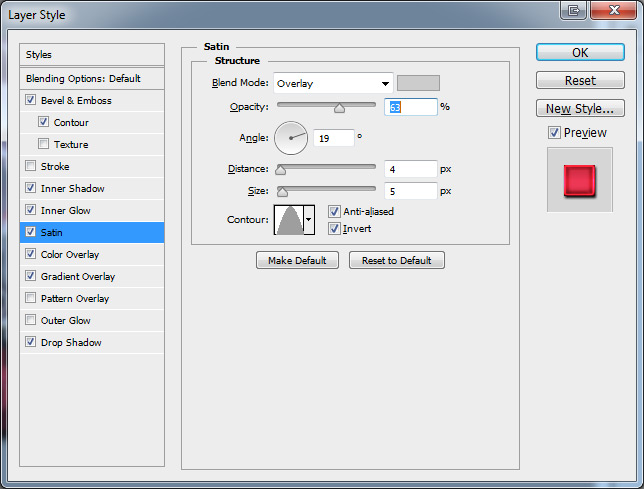This screenshot has height=489, width=644.
Task: Click the Angle dial control
Action: tap(291, 137)
